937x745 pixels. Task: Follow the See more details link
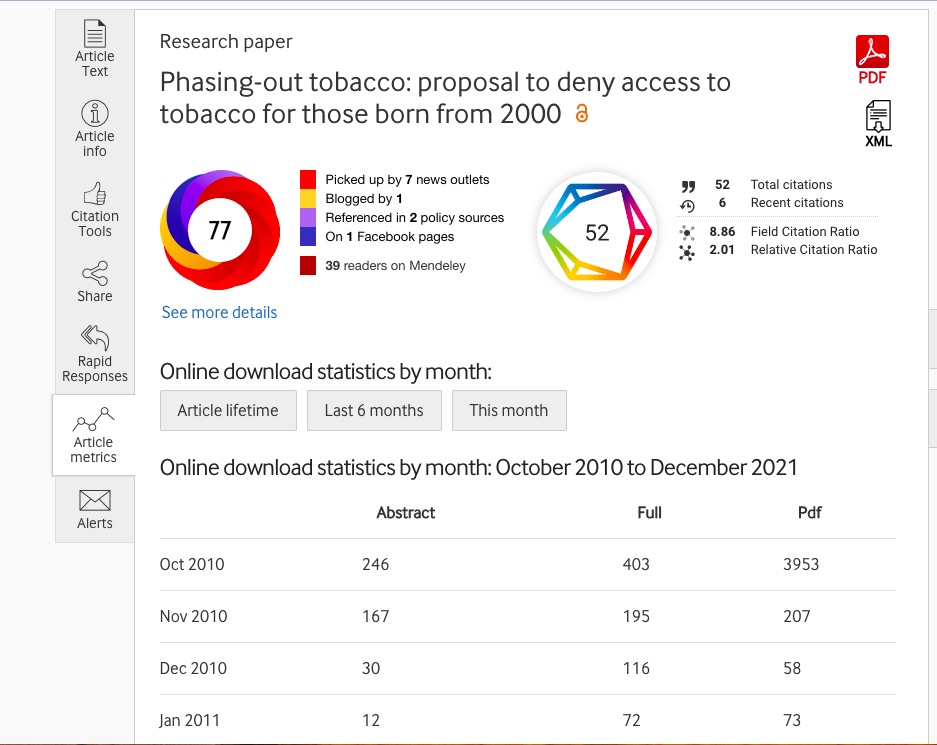pos(219,313)
